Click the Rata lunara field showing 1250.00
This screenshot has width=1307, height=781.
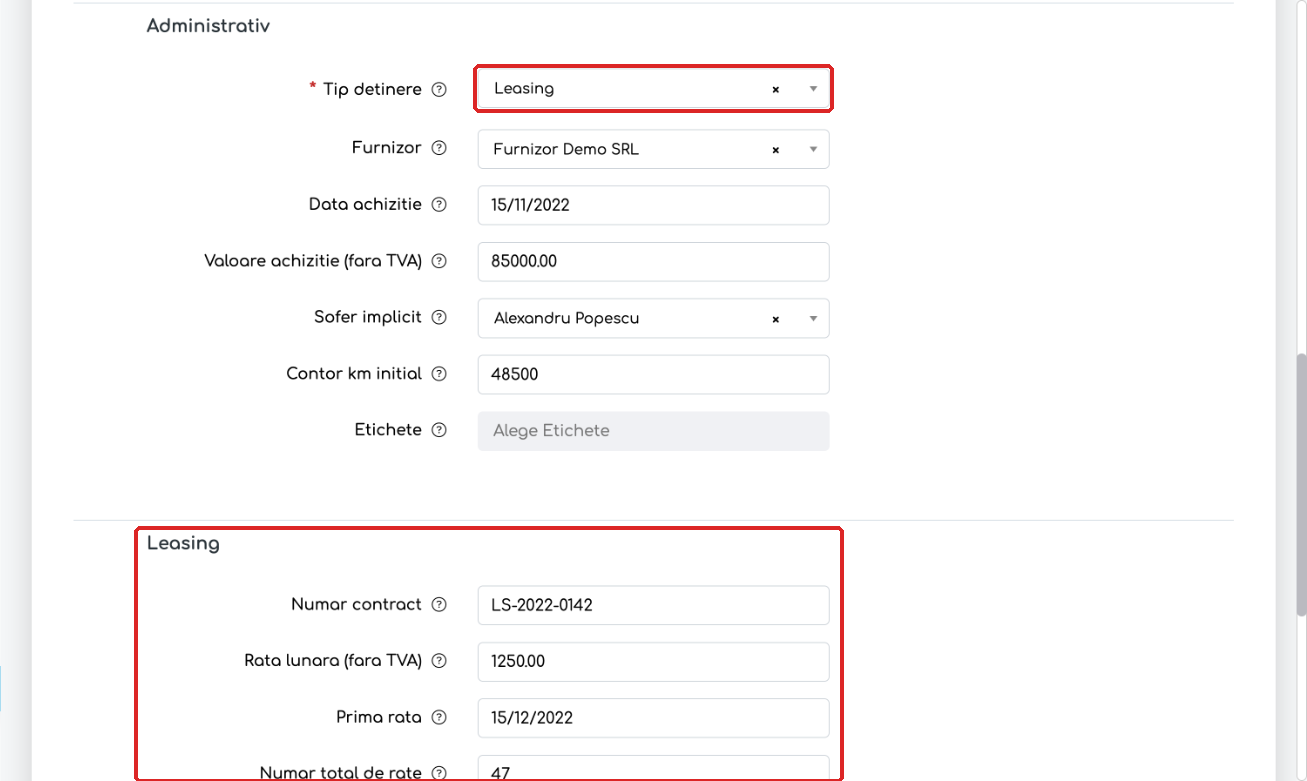654,662
